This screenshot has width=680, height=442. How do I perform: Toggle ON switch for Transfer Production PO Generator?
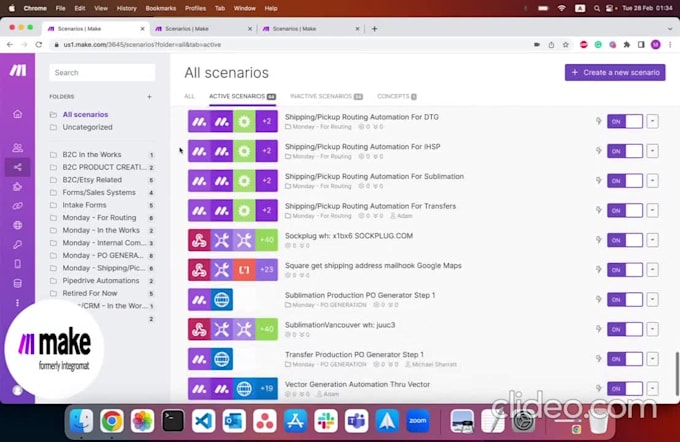coord(624,359)
